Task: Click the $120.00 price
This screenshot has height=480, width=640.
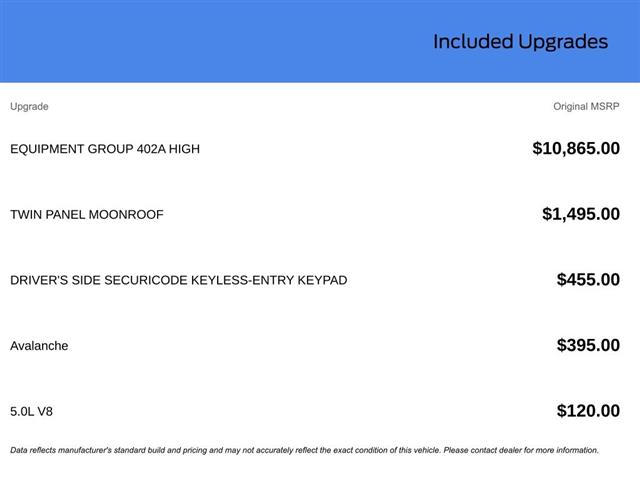Action: click(588, 411)
